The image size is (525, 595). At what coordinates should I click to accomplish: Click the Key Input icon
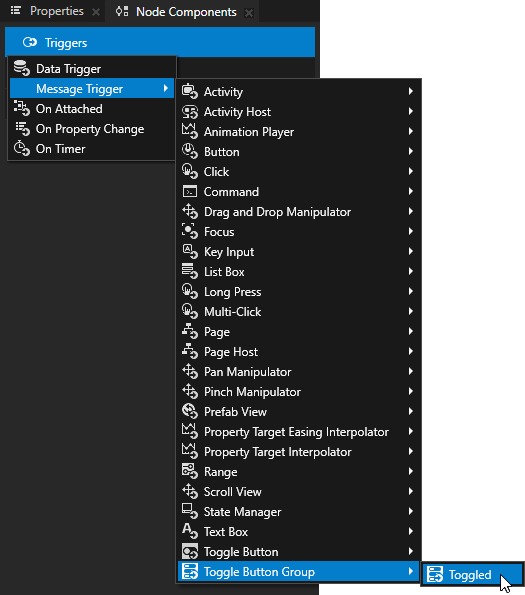190,251
